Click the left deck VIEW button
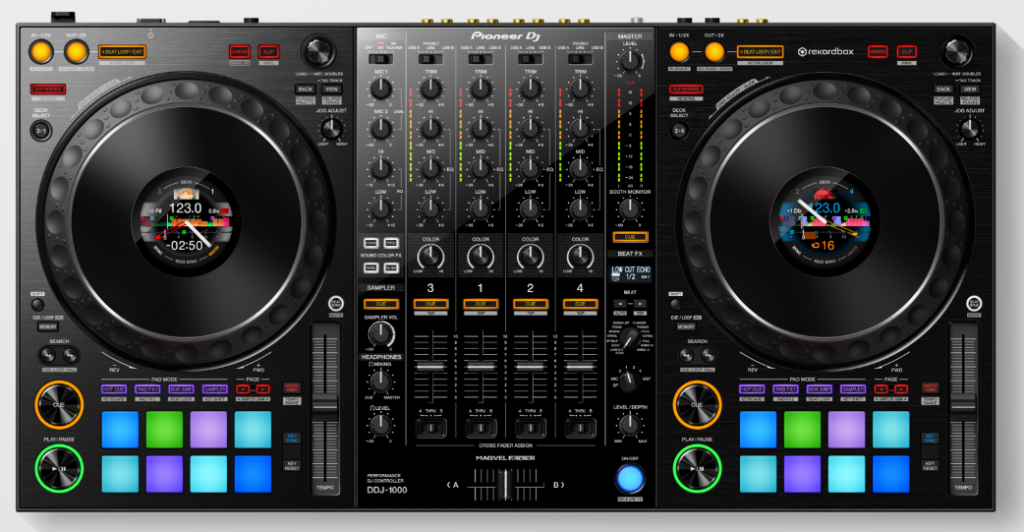Image resolution: width=1024 pixels, height=532 pixels. point(332,89)
